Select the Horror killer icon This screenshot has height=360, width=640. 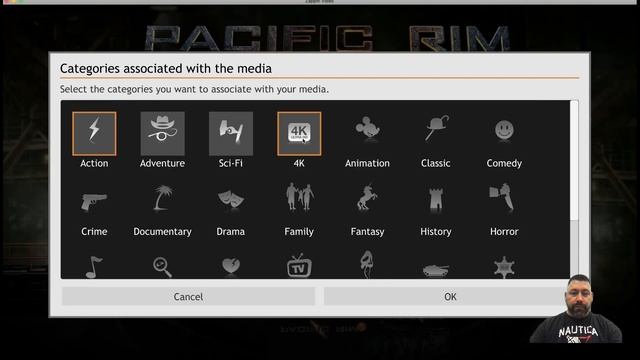click(x=502, y=198)
